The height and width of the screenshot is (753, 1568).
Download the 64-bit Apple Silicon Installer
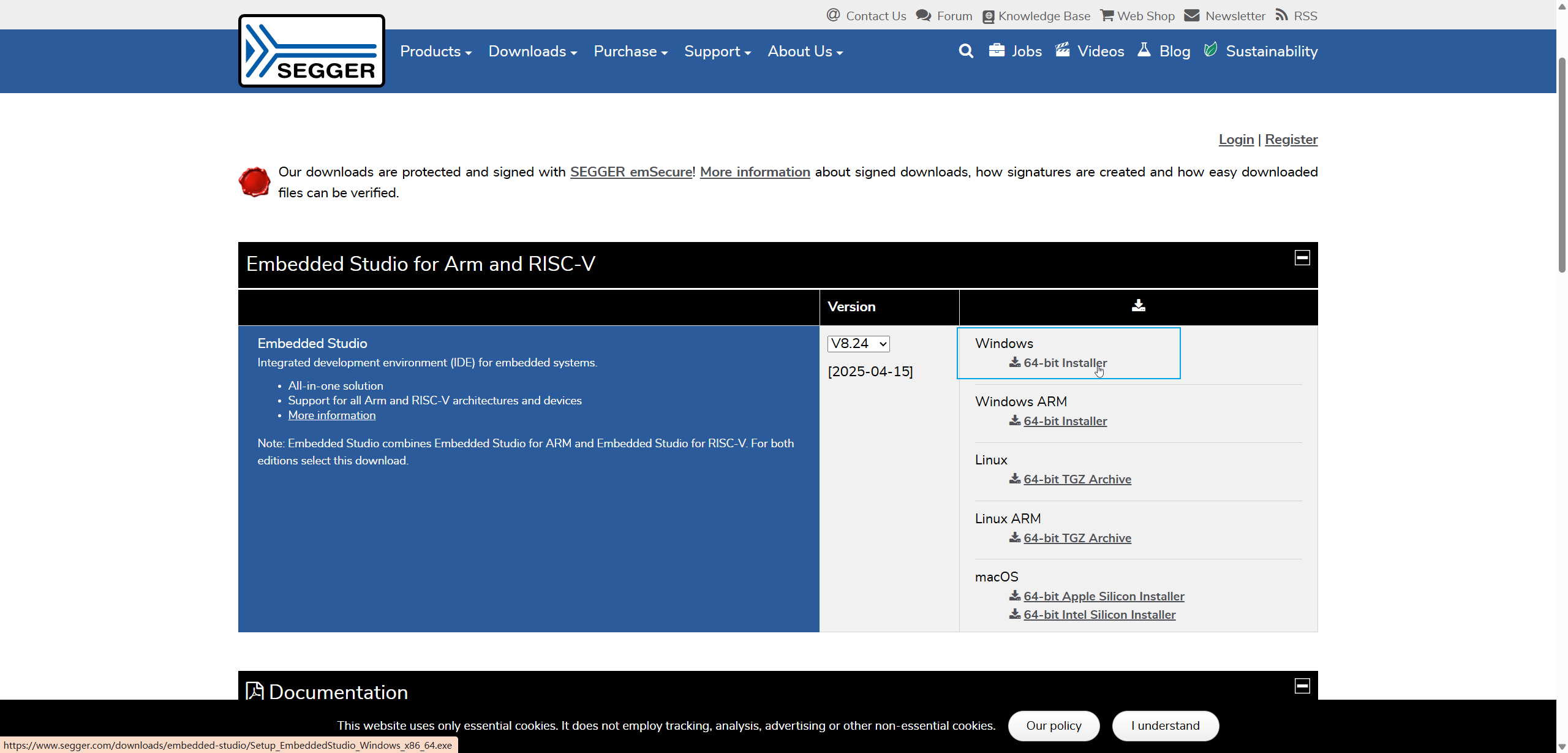pos(1104,596)
